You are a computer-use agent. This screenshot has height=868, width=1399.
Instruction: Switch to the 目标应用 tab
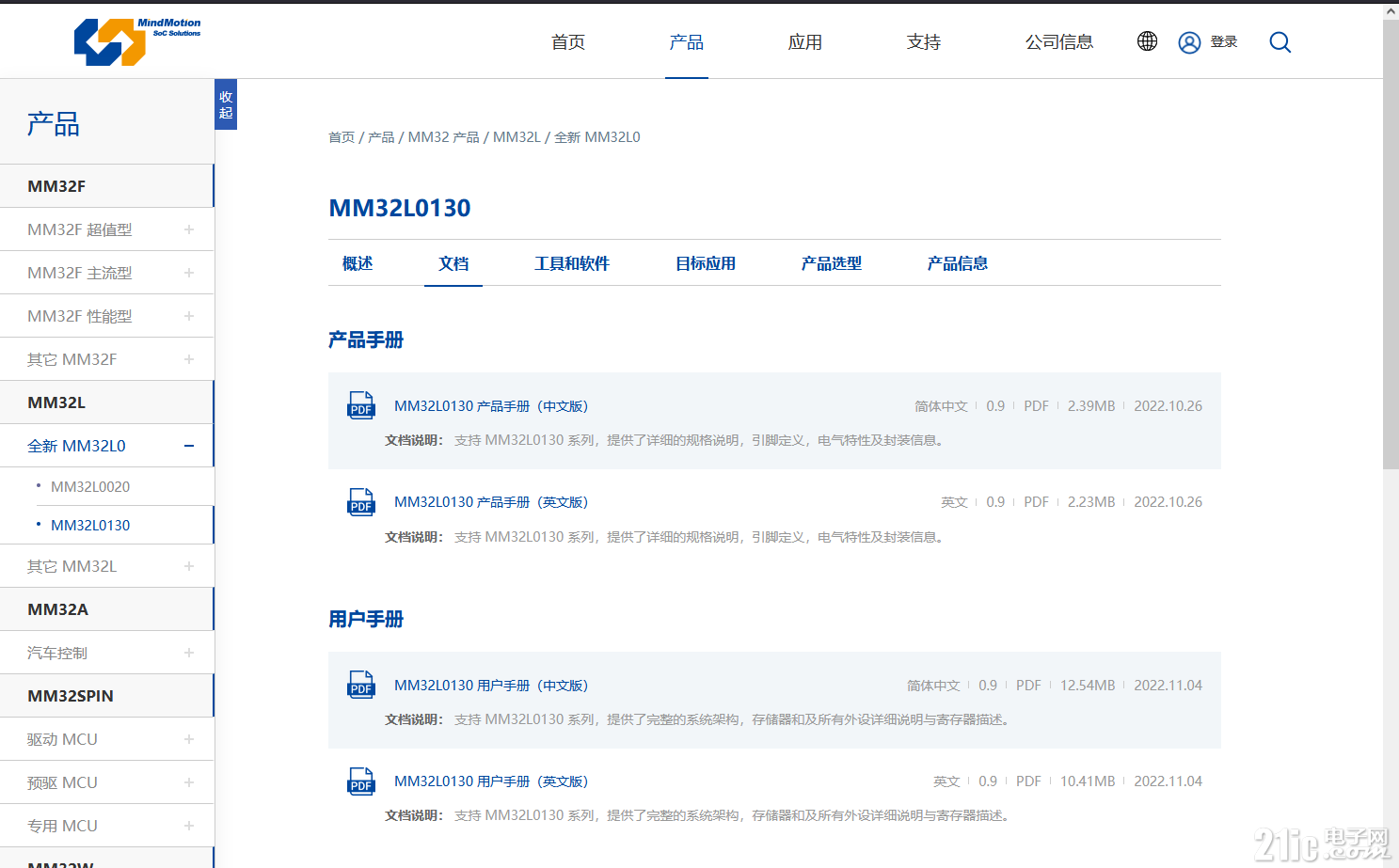pos(706,263)
